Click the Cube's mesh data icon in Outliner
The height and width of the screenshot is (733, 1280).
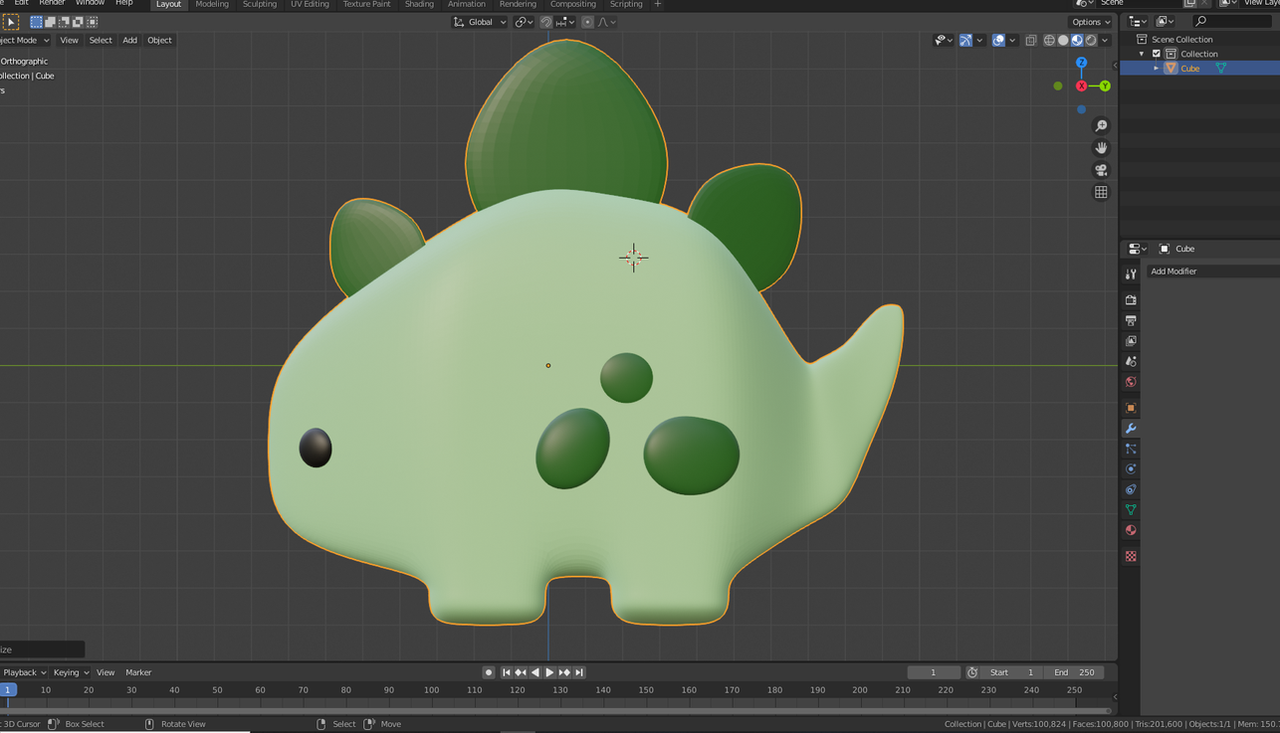[x=1221, y=68]
